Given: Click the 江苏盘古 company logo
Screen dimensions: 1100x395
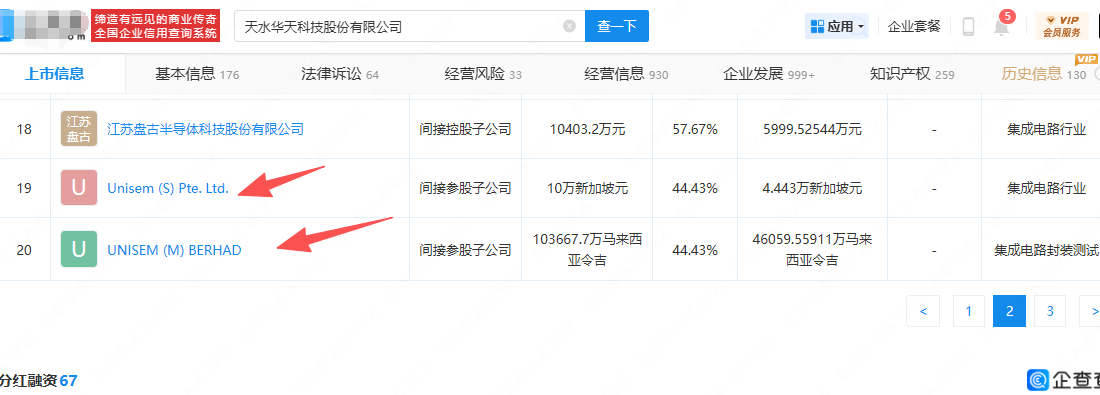Looking at the screenshot, I should [x=79, y=128].
